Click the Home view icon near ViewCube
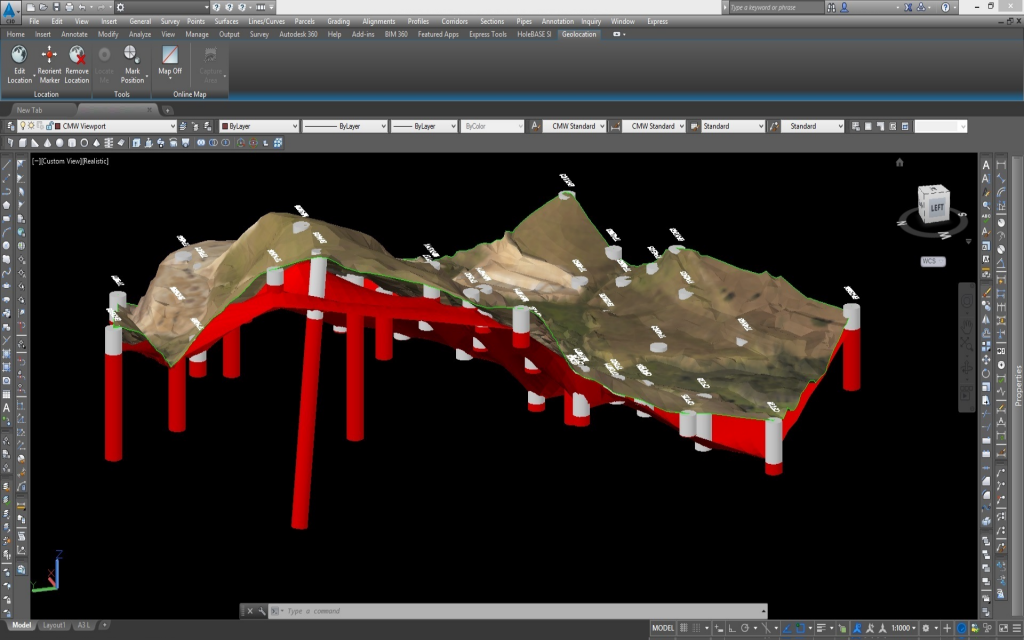 (x=900, y=162)
